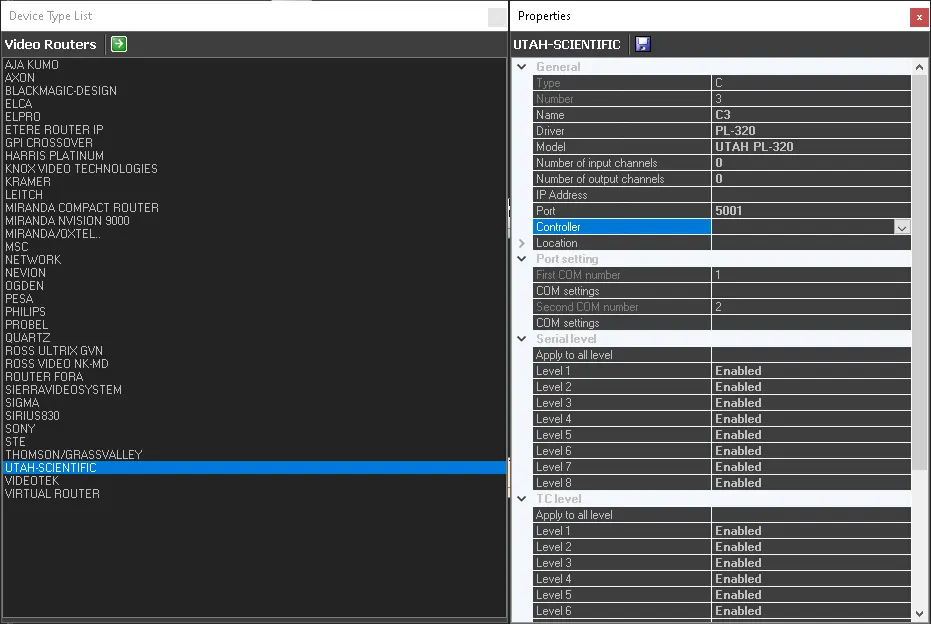Choose ROSS ULTRIX GVN router entry

pos(54,351)
